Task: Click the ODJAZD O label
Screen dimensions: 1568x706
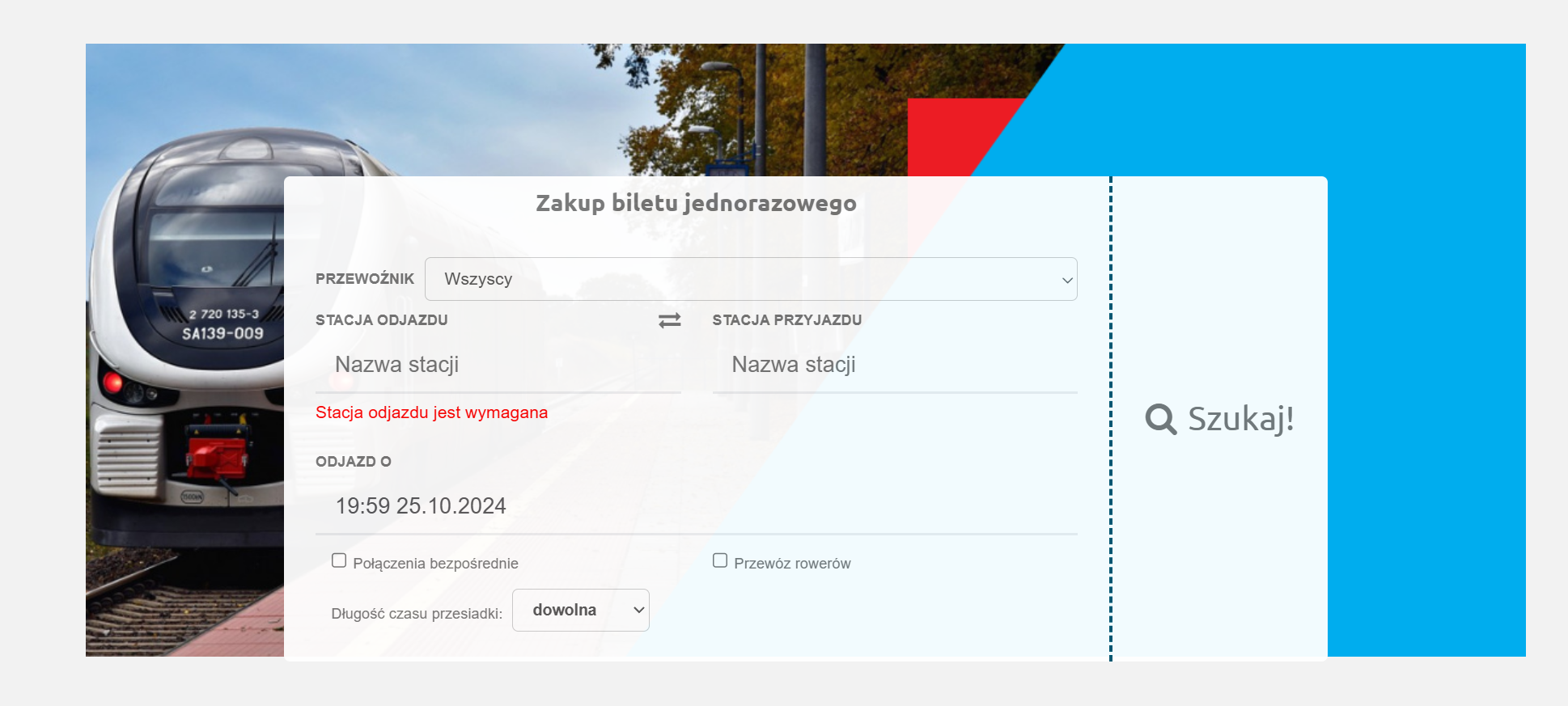Action: 353,462
